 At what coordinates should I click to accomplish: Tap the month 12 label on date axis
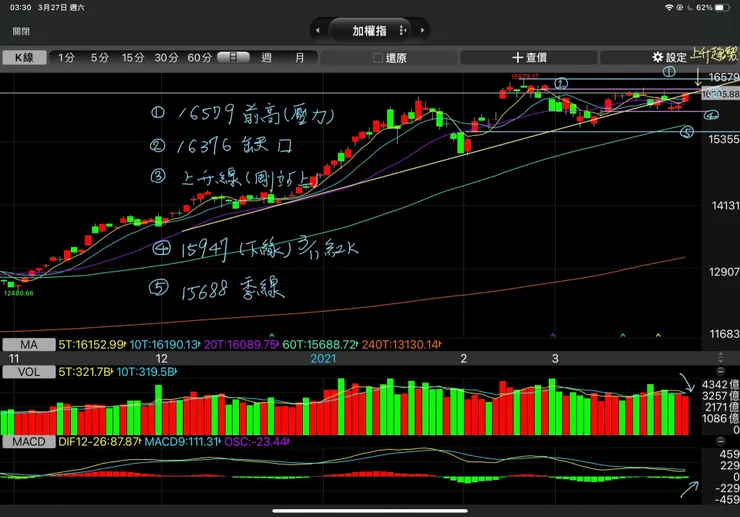161,358
